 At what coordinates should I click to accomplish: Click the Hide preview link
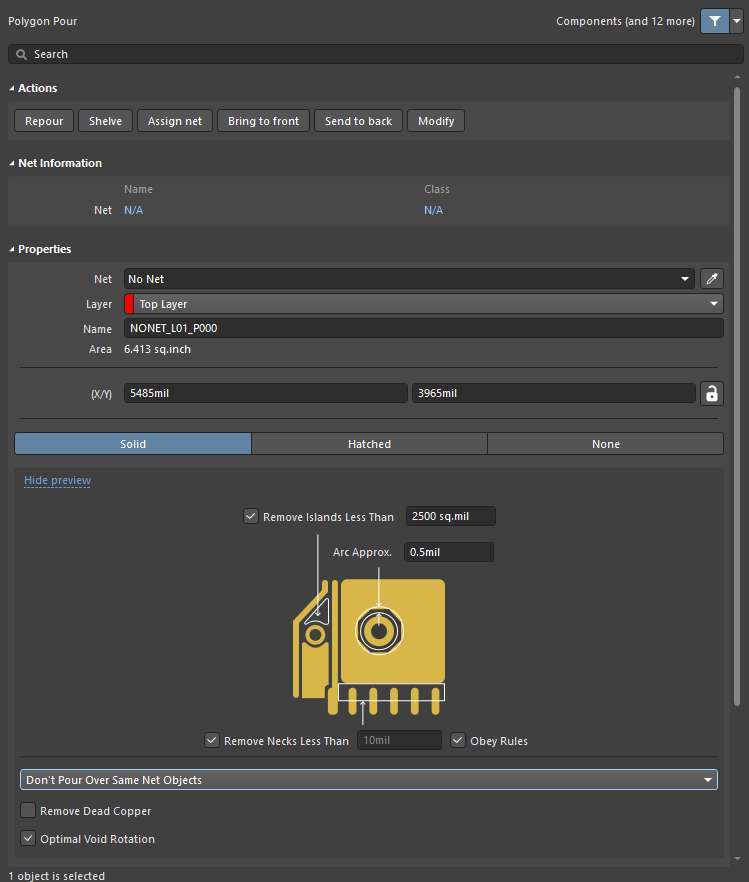(57, 480)
